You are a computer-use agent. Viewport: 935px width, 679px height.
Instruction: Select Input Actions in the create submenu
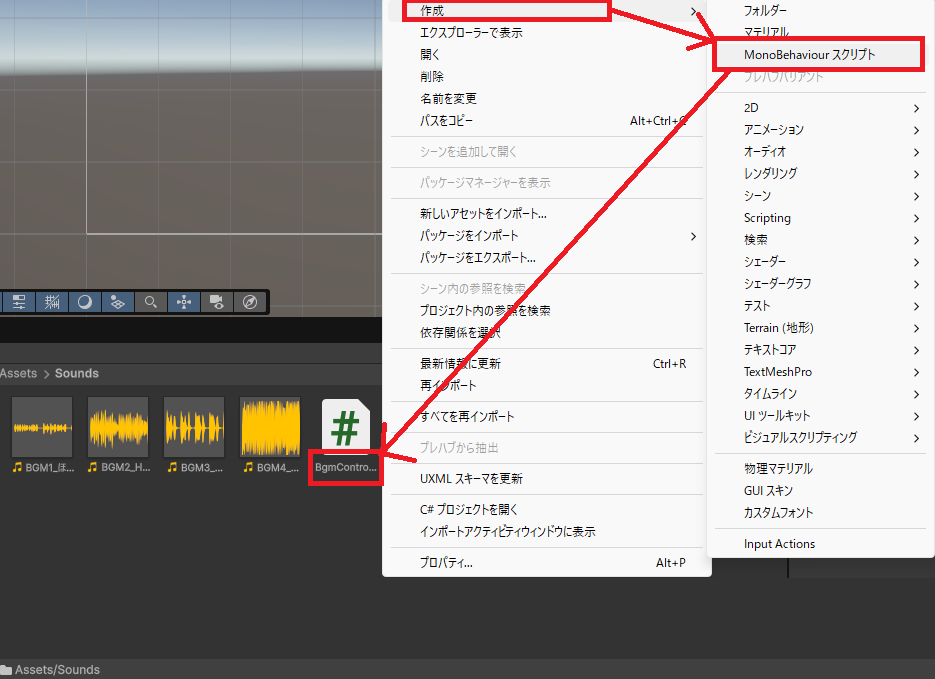click(x=779, y=544)
